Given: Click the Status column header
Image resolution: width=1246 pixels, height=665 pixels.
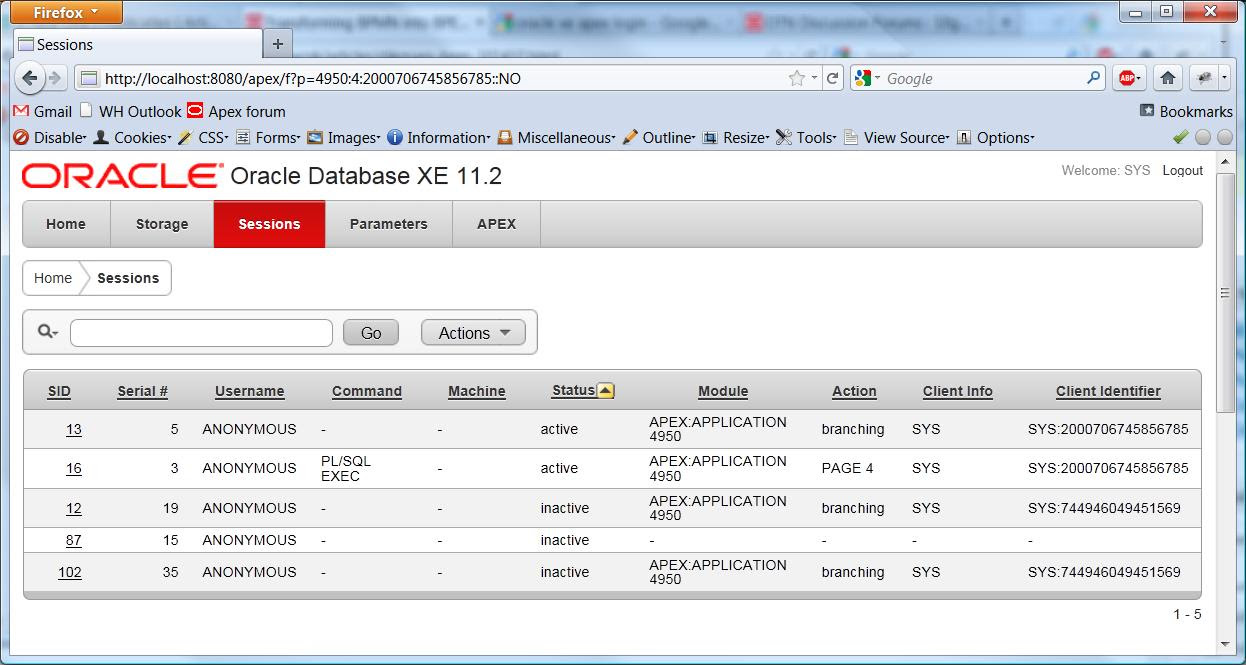Looking at the screenshot, I should (573, 390).
